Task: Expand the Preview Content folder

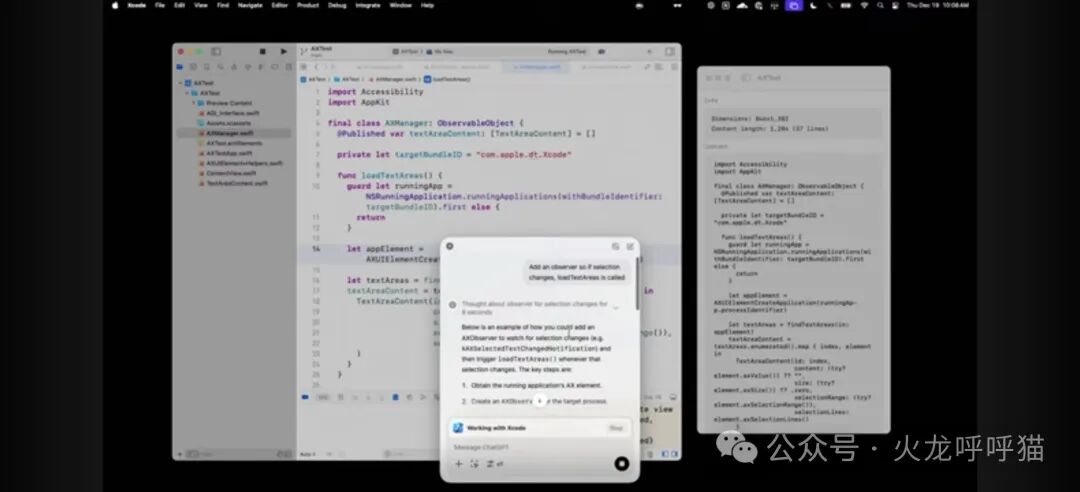Action: click(x=194, y=103)
